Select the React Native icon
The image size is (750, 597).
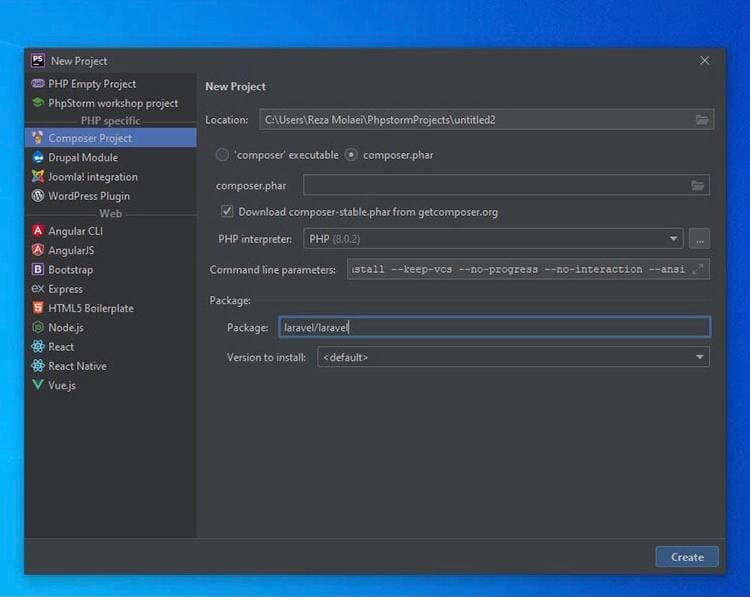[x=38, y=365]
